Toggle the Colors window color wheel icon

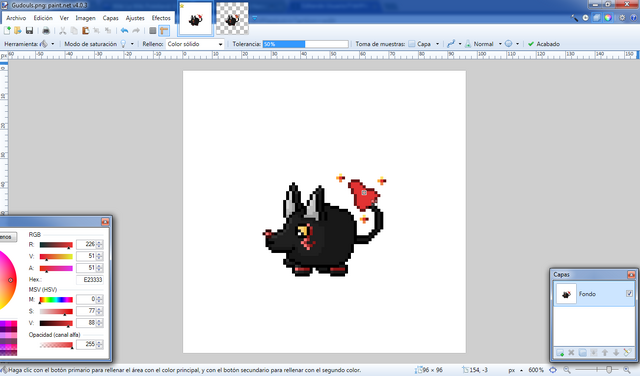point(608,18)
